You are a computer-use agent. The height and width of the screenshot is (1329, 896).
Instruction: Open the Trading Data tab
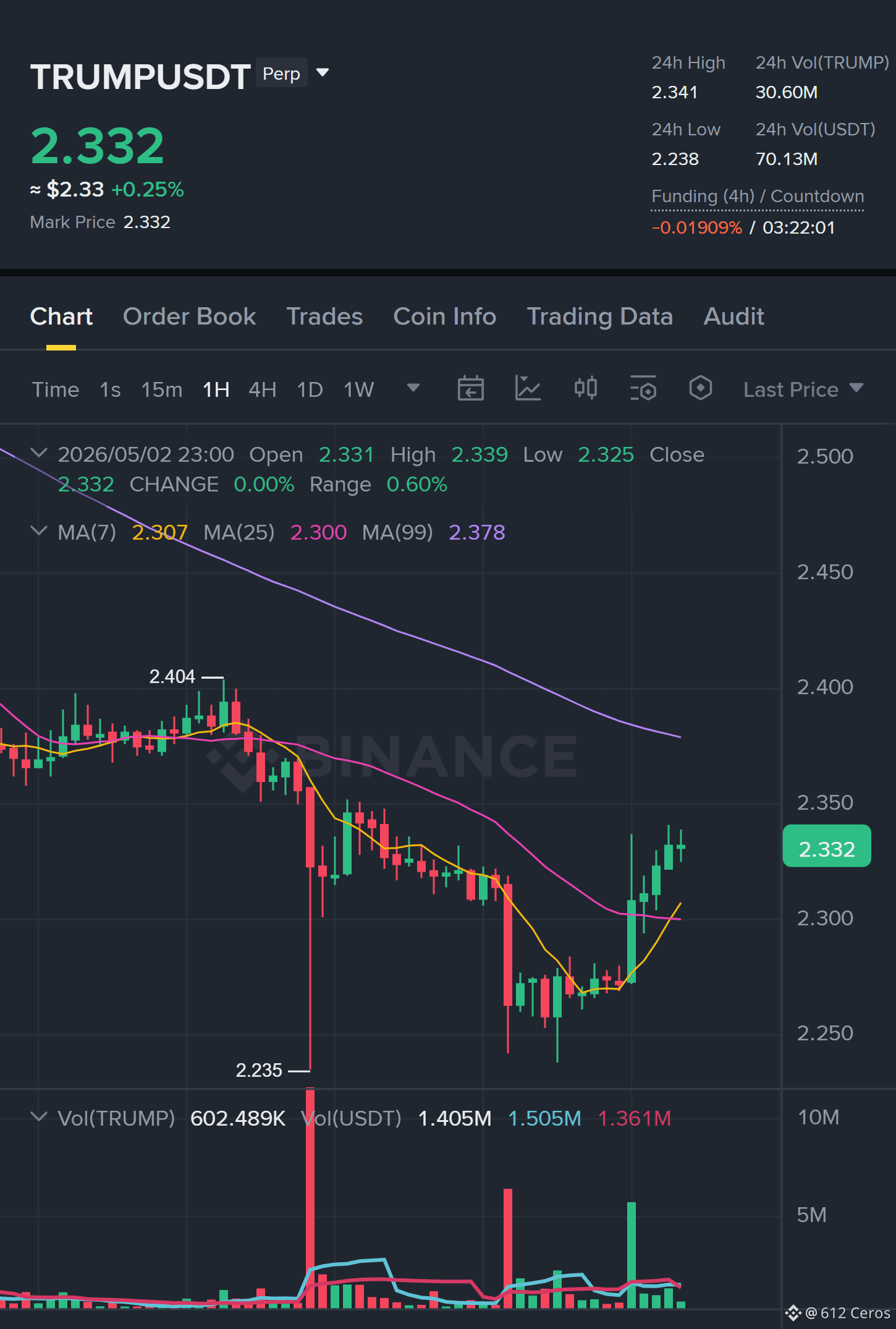pyautogui.click(x=599, y=316)
